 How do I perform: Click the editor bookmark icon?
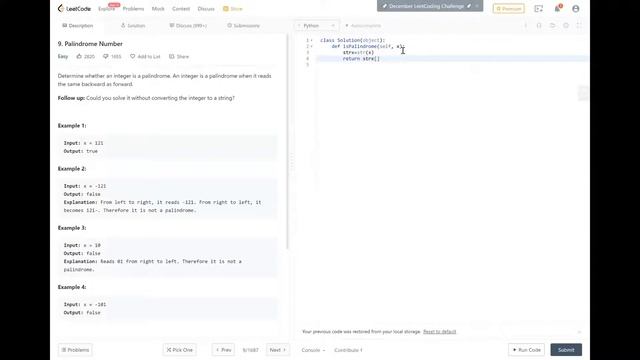click(x=539, y=26)
